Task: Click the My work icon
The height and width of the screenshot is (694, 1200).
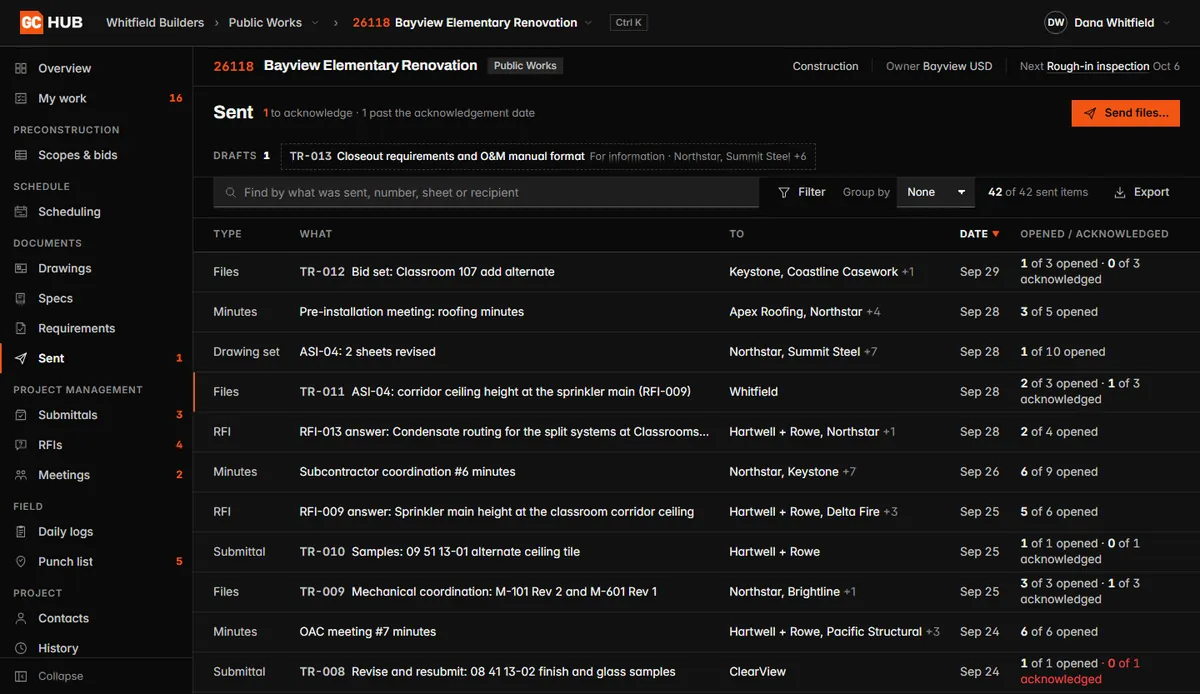Action: point(21,98)
